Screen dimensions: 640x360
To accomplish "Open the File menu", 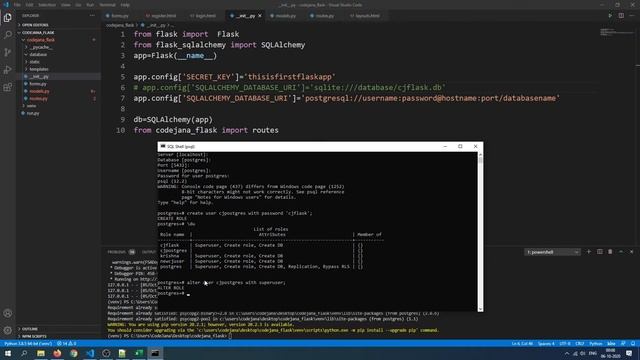I will tap(17, 5).
